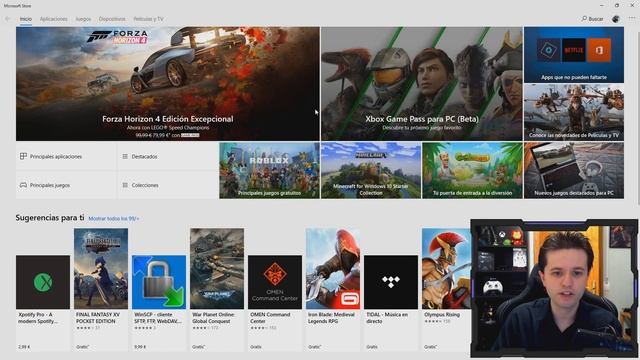Go back with the back arrow
The height and width of the screenshot is (360, 640).
point(7,19)
